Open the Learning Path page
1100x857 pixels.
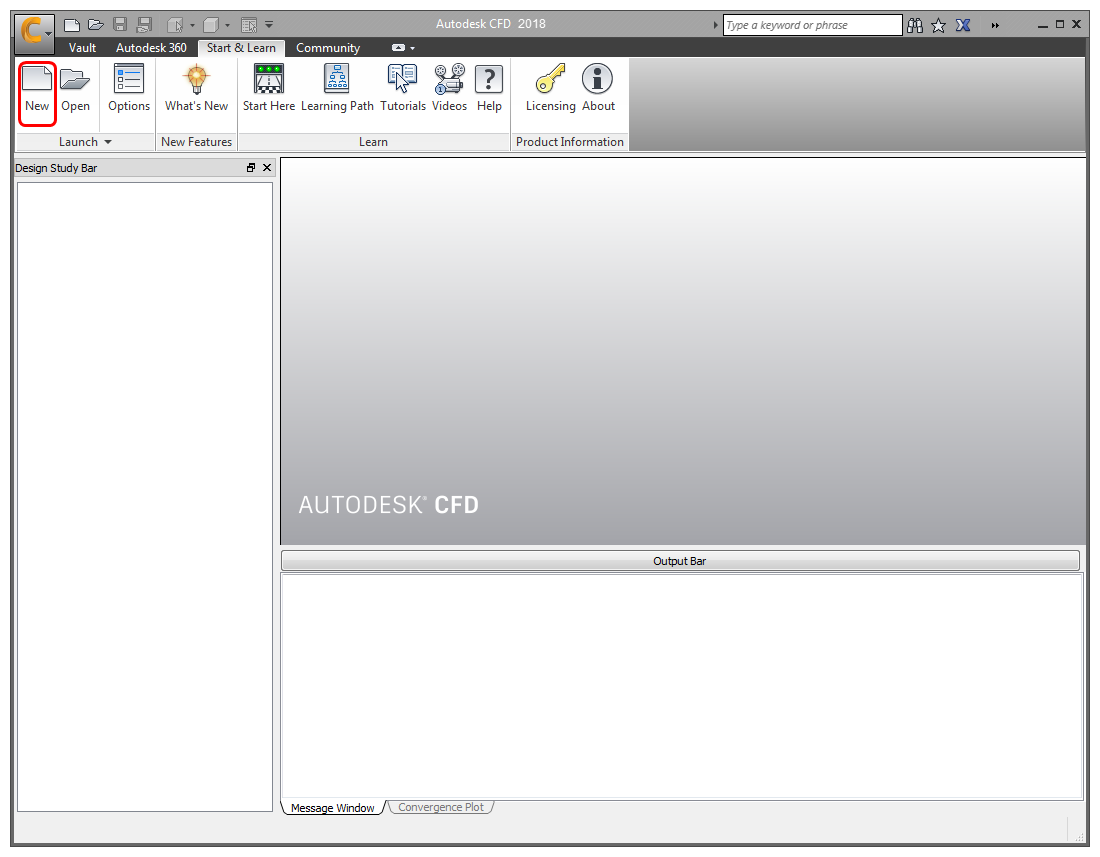coord(337,88)
